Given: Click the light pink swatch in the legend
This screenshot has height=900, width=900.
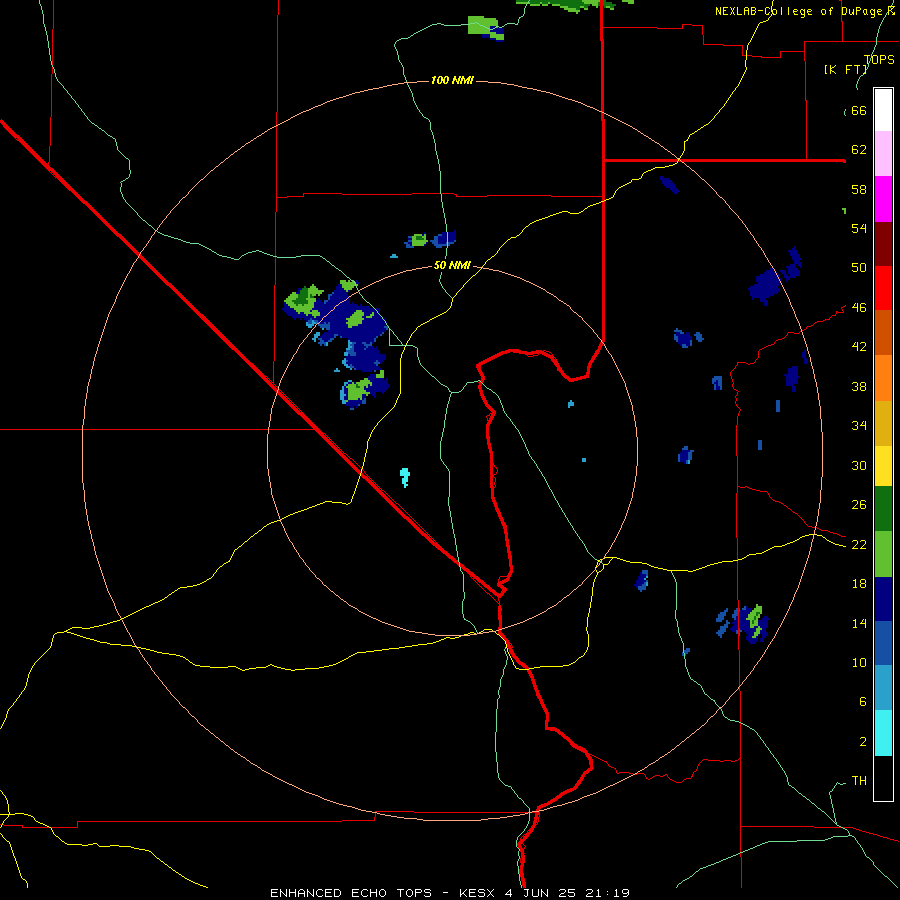Looking at the screenshot, I should [883, 154].
